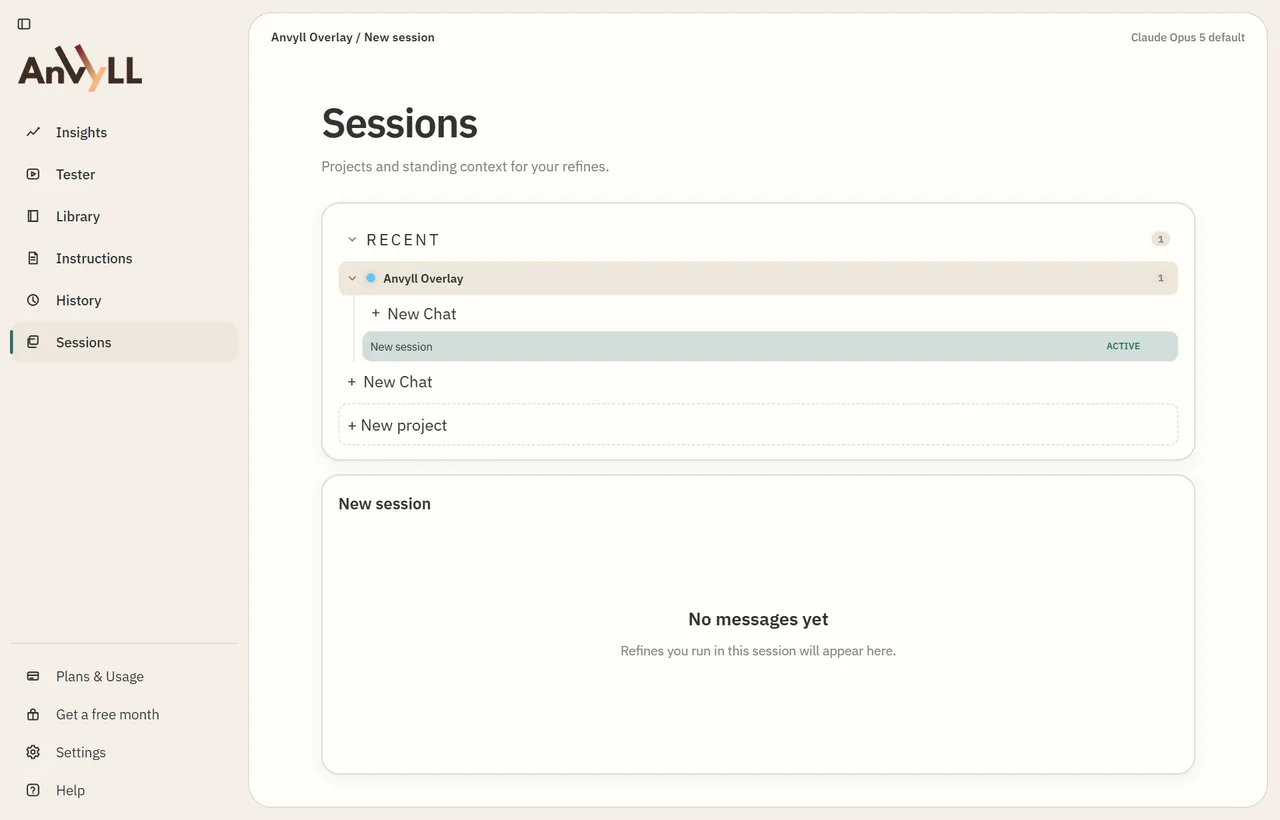Collapse the RECENT section chevron

click(x=352, y=240)
